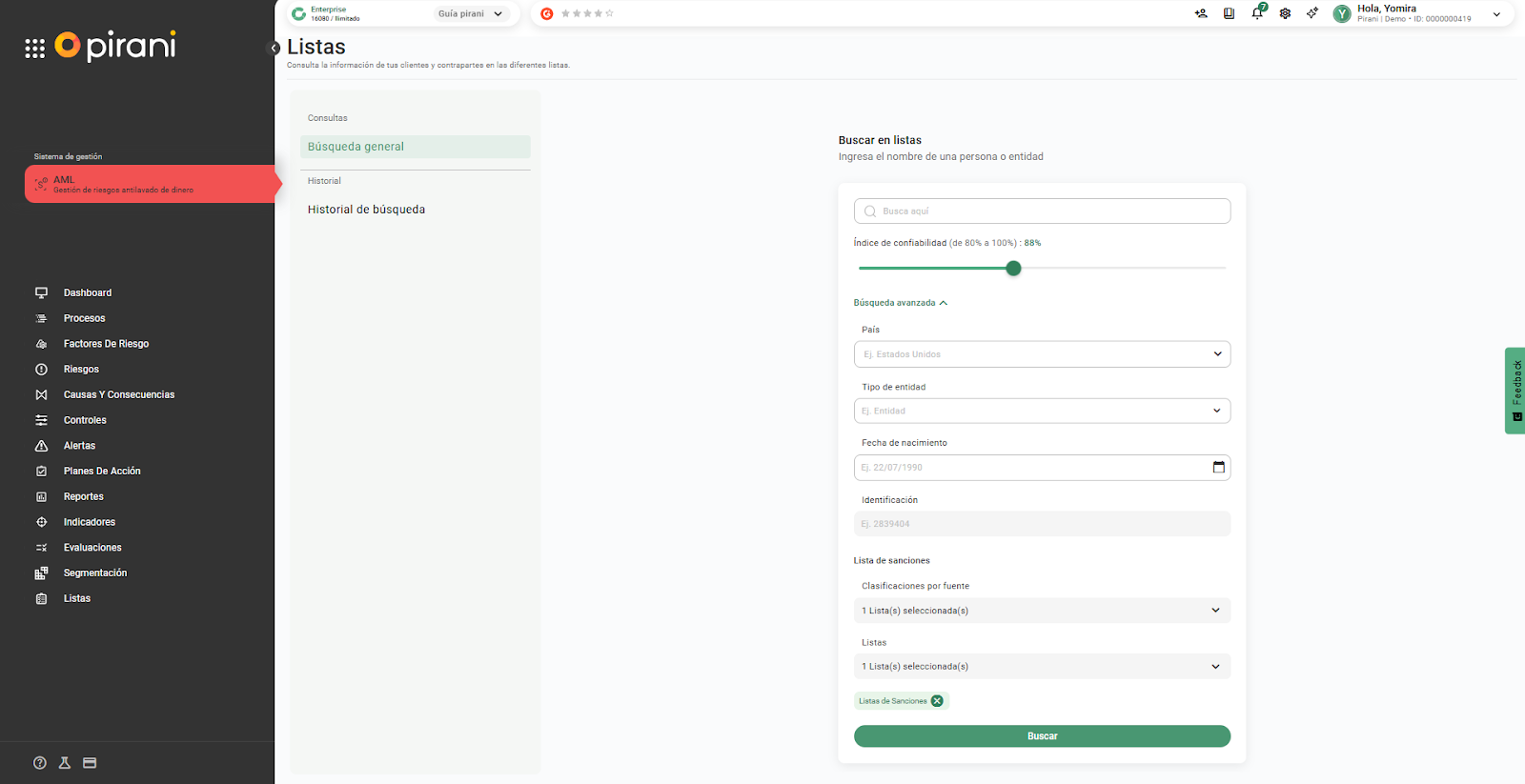The height and width of the screenshot is (784, 1525).
Task: Open the book documentation icon
Action: coord(1229,13)
